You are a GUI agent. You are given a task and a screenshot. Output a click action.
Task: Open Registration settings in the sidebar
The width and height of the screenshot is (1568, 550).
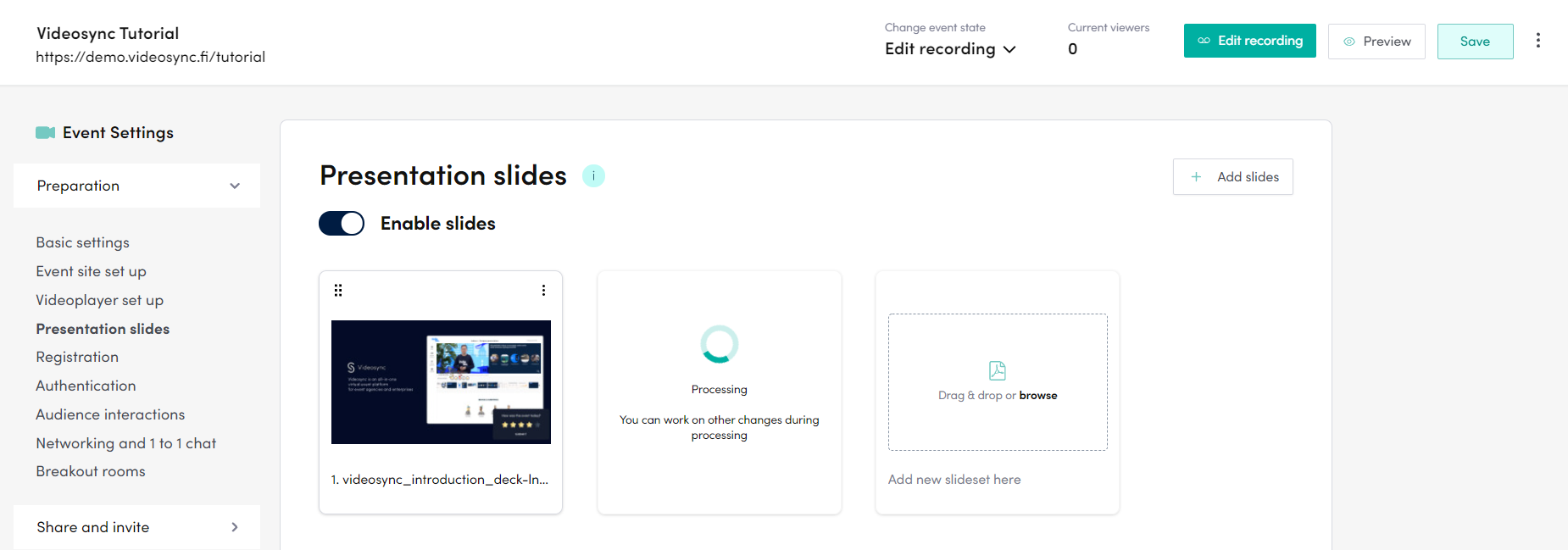pyautogui.click(x=77, y=357)
